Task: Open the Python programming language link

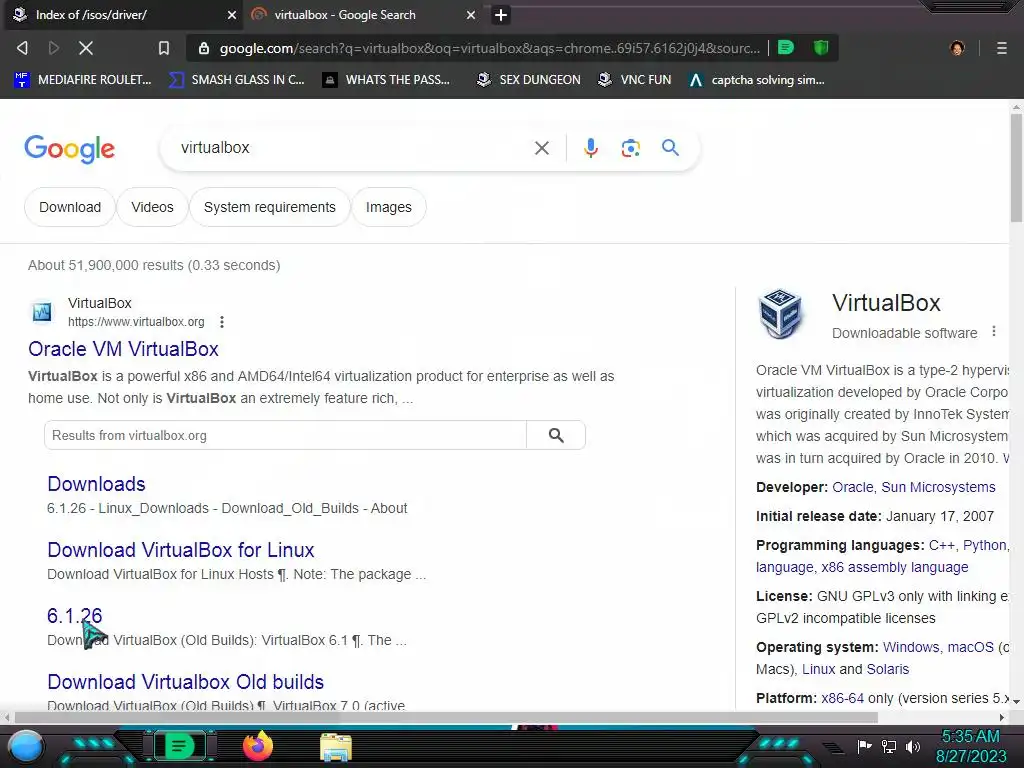Action: pyautogui.click(x=985, y=545)
